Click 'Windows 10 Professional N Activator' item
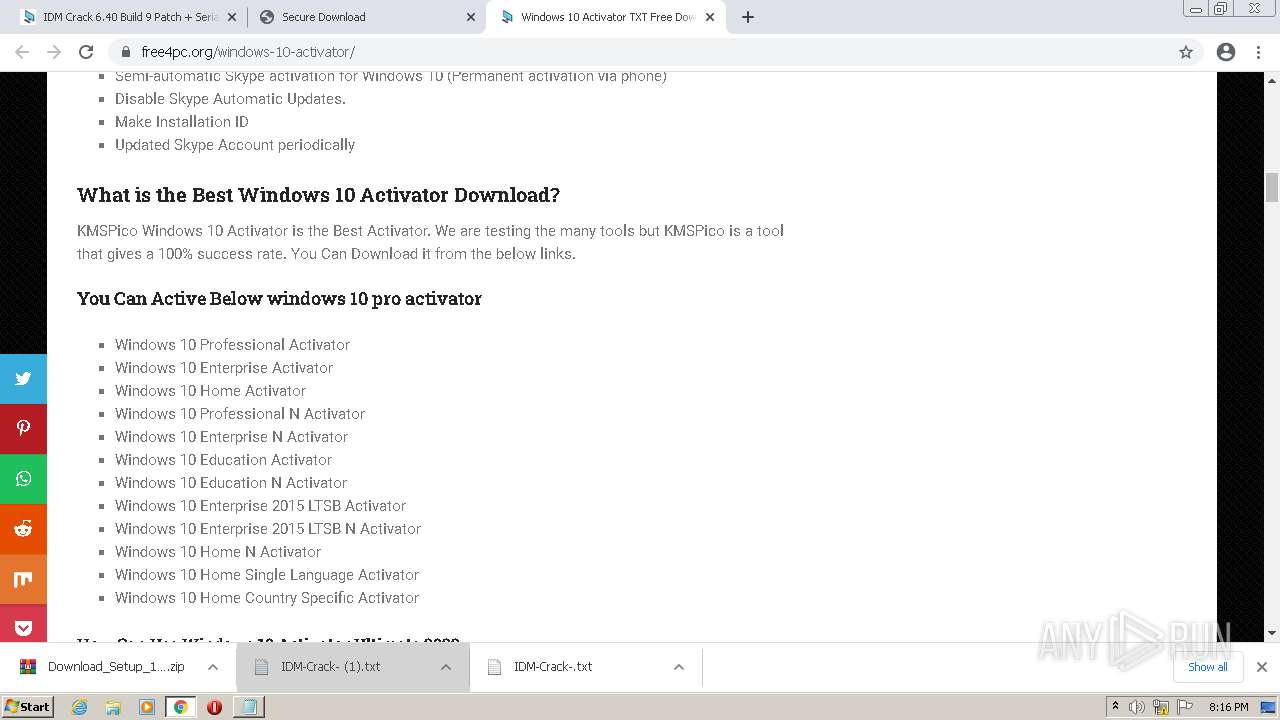This screenshot has width=1280, height=720. (240, 414)
